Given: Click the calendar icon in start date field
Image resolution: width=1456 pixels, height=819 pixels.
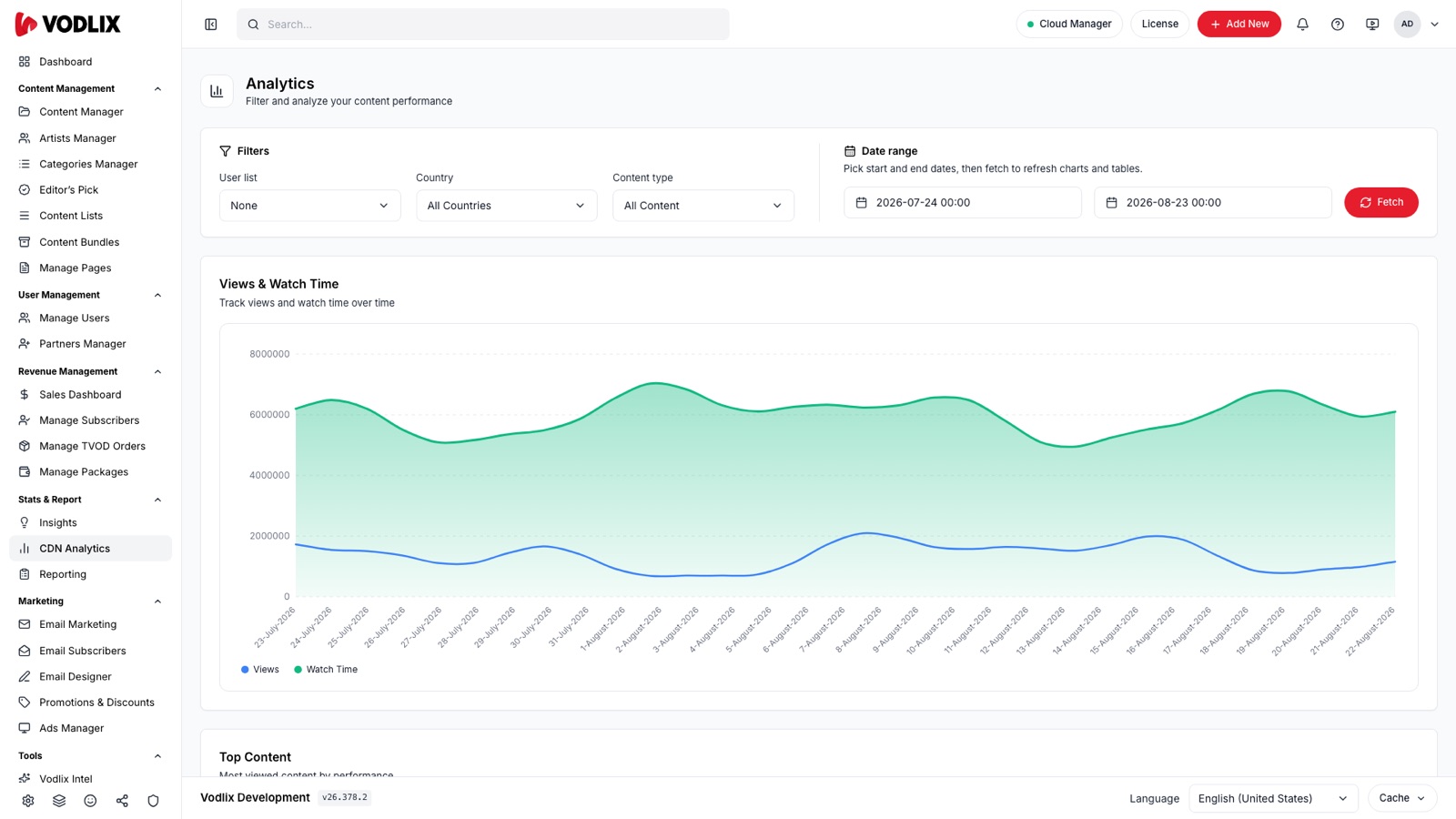Looking at the screenshot, I should coord(862,203).
